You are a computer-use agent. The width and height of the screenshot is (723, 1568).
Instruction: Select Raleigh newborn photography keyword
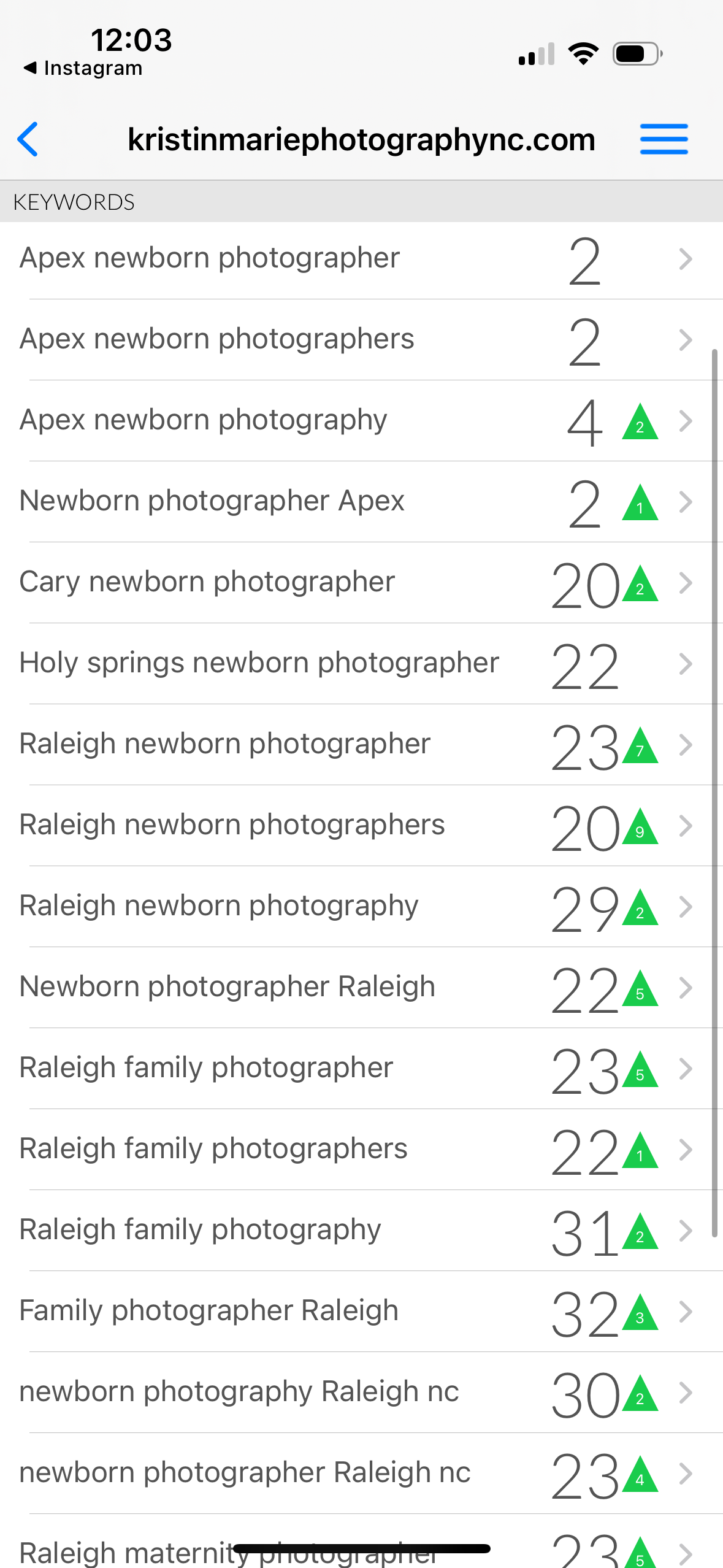coord(219,906)
